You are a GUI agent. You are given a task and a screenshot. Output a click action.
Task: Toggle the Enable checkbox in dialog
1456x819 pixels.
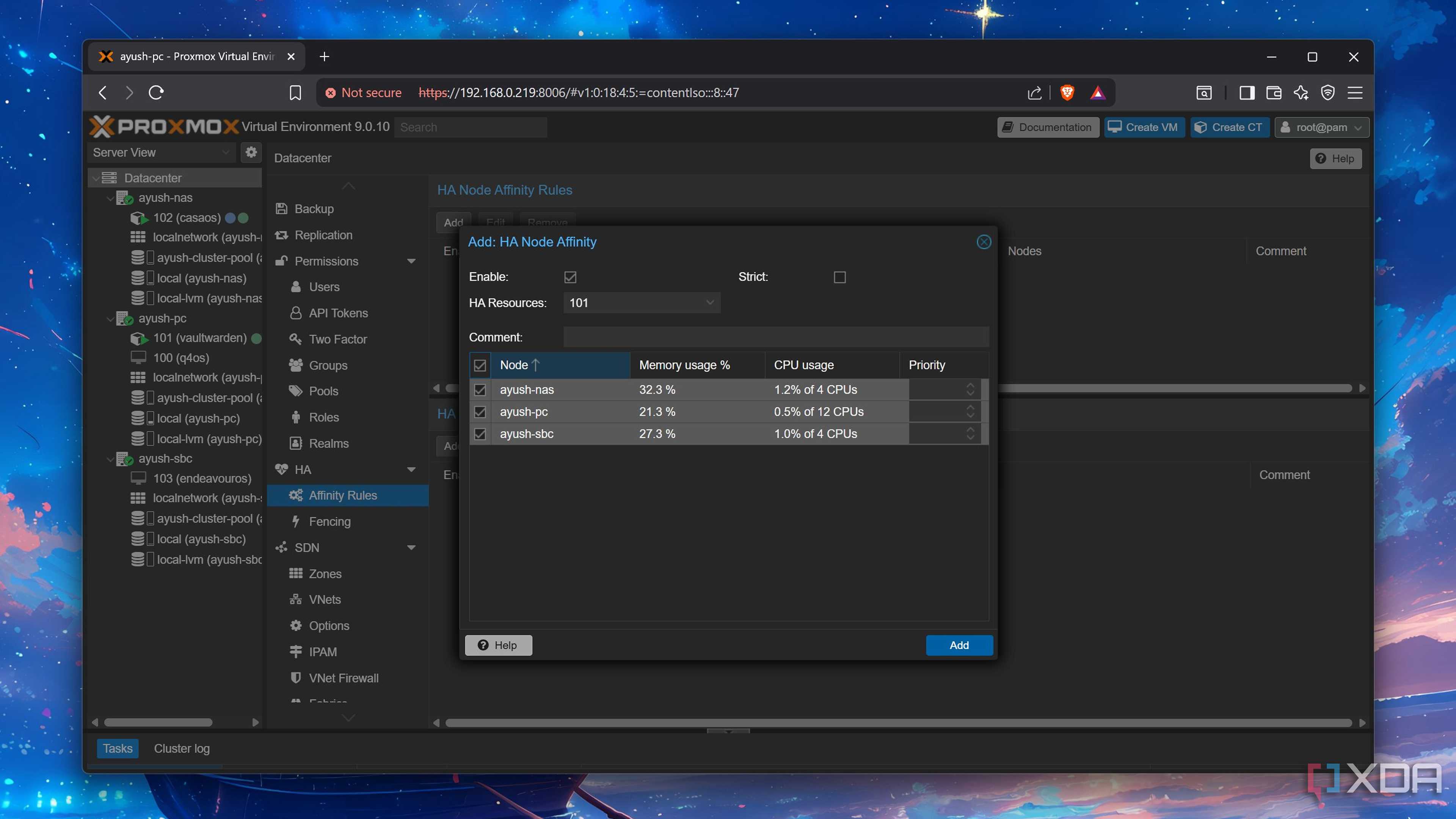point(570,277)
